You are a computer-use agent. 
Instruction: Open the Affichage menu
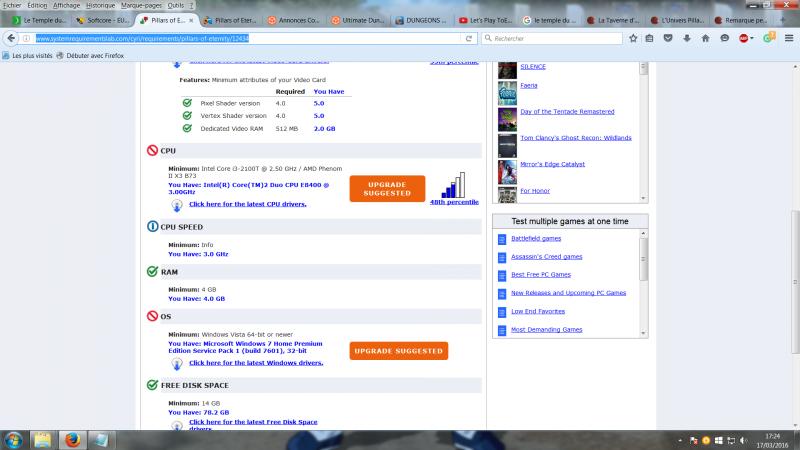point(66,5)
